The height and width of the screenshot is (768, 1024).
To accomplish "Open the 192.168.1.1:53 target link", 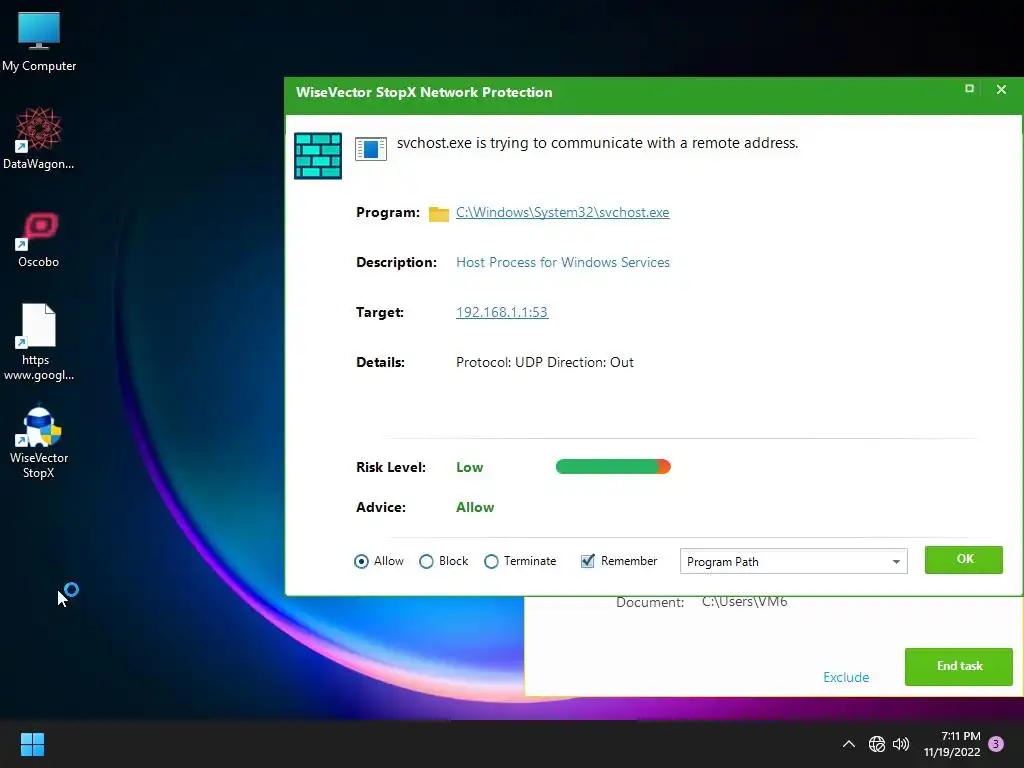I will [502, 312].
